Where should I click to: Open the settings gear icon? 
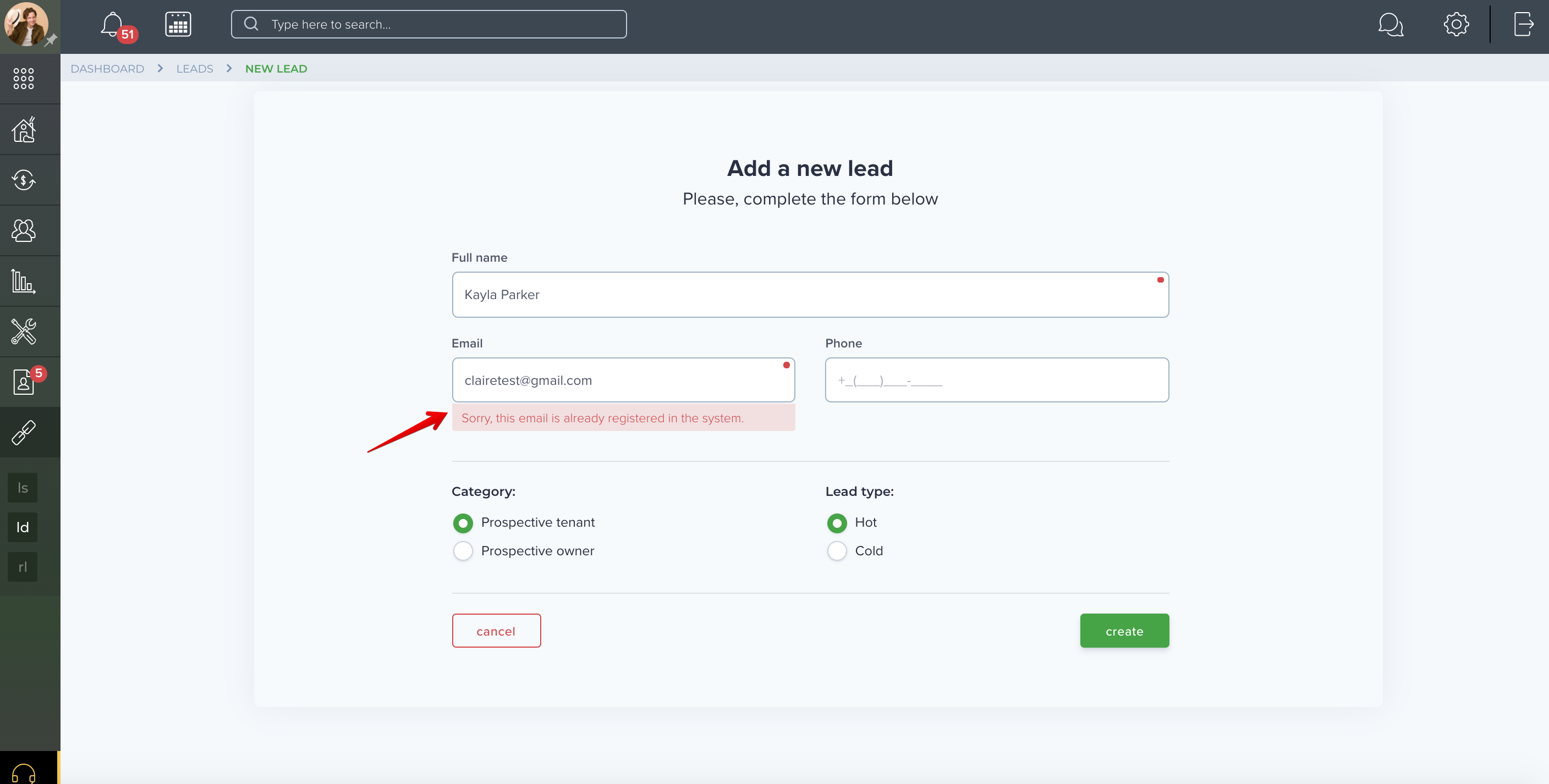tap(1456, 25)
